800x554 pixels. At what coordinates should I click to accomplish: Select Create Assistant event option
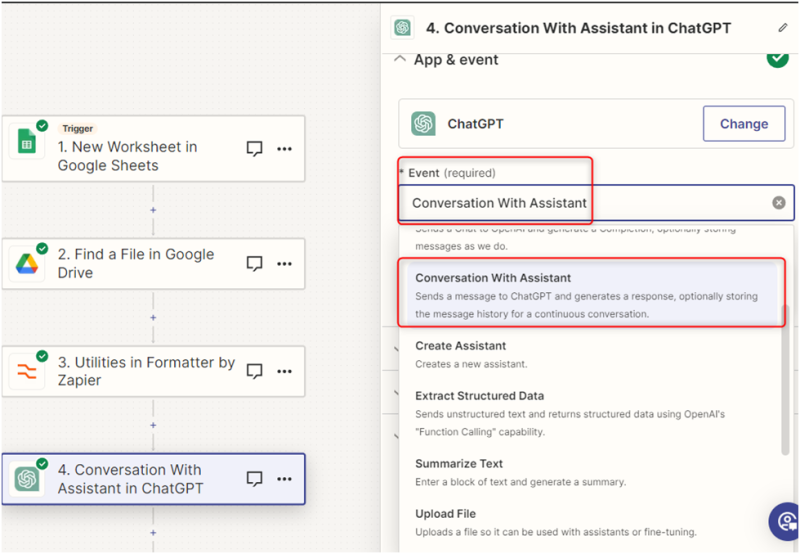[460, 346]
